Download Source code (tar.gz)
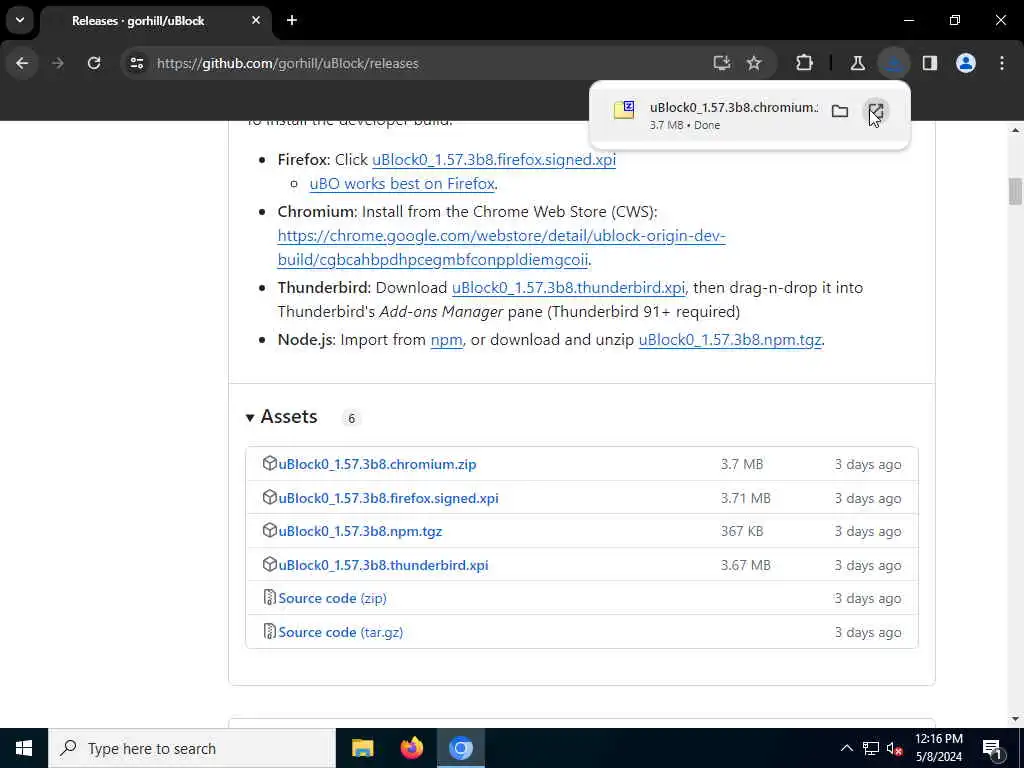Image resolution: width=1024 pixels, height=768 pixels. (340, 633)
